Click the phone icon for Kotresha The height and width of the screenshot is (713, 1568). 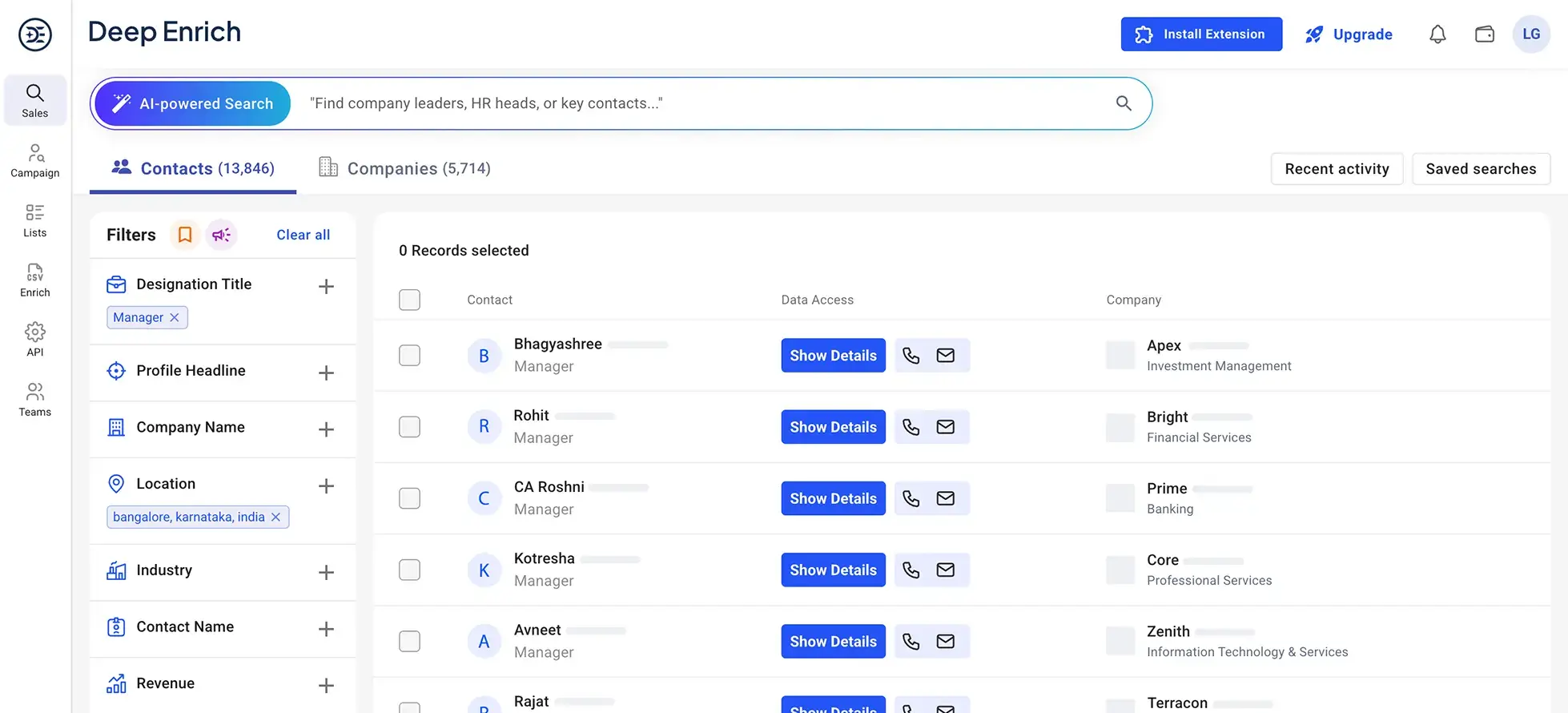[x=911, y=570]
